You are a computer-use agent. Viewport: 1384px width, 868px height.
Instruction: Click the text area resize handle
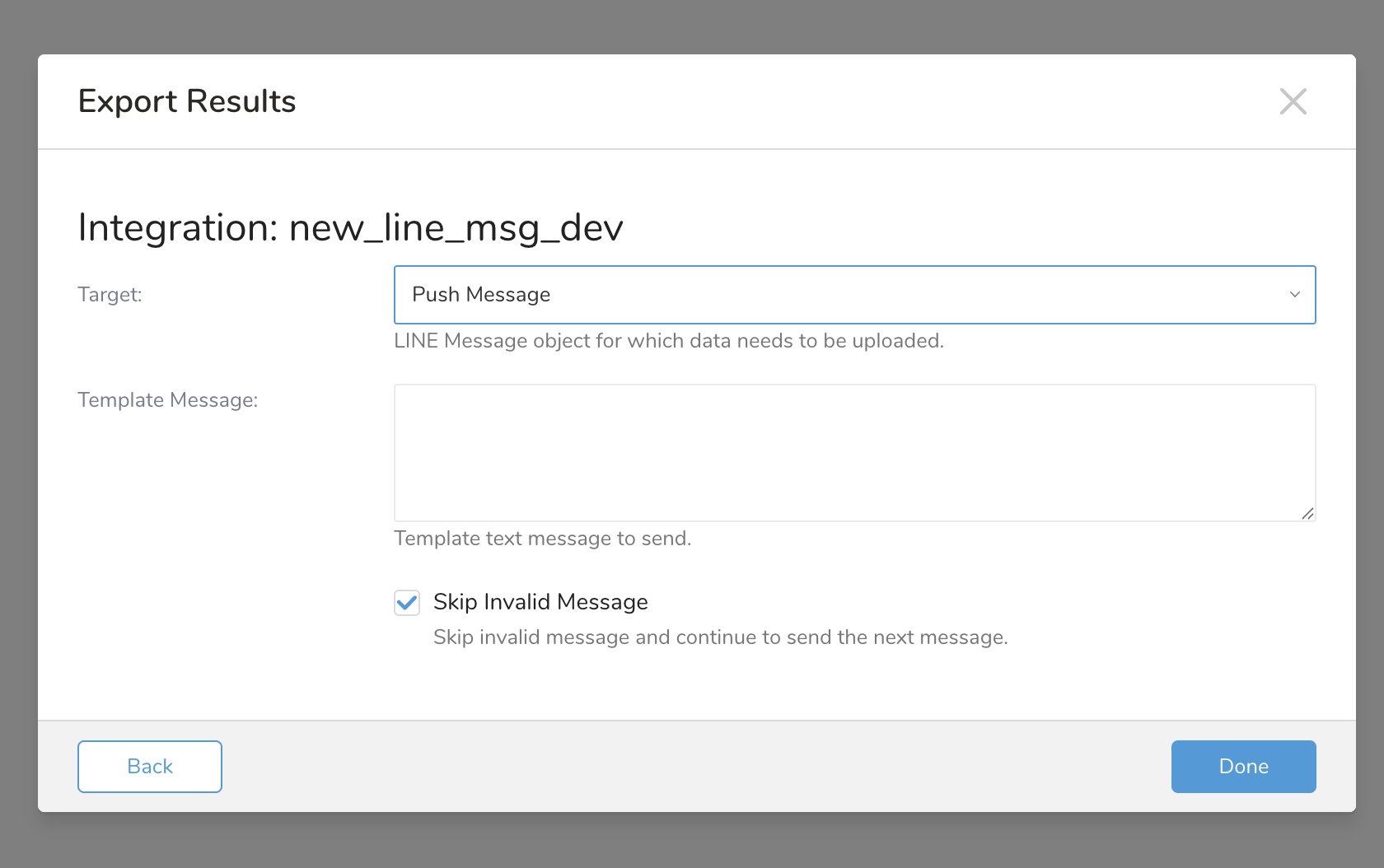point(1307,513)
